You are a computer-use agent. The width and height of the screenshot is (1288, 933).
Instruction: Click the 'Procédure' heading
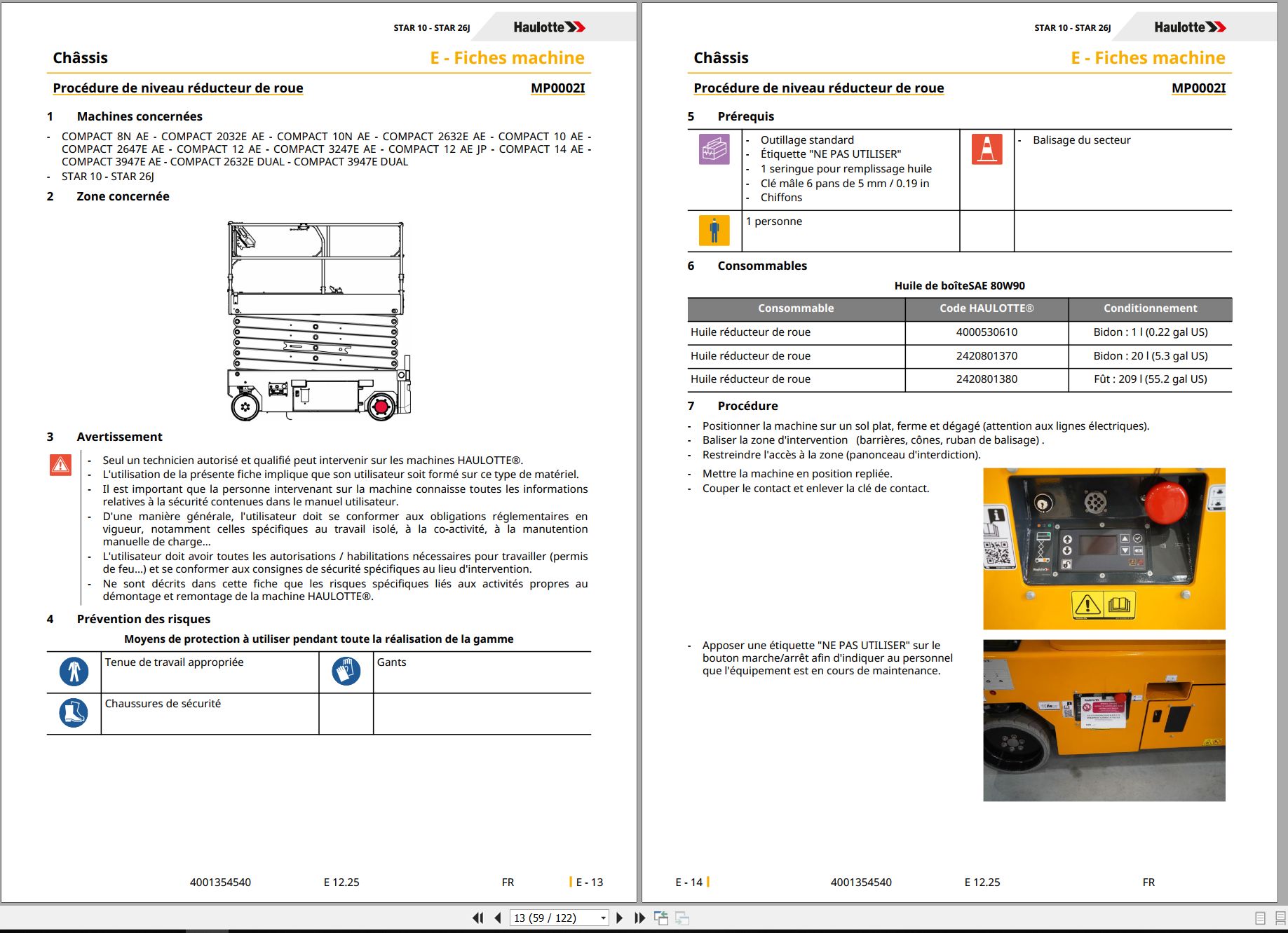click(x=747, y=406)
